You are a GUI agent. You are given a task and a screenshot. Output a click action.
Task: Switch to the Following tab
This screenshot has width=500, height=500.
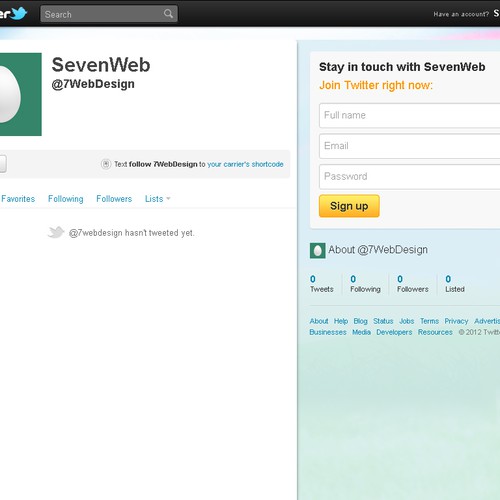click(x=66, y=199)
